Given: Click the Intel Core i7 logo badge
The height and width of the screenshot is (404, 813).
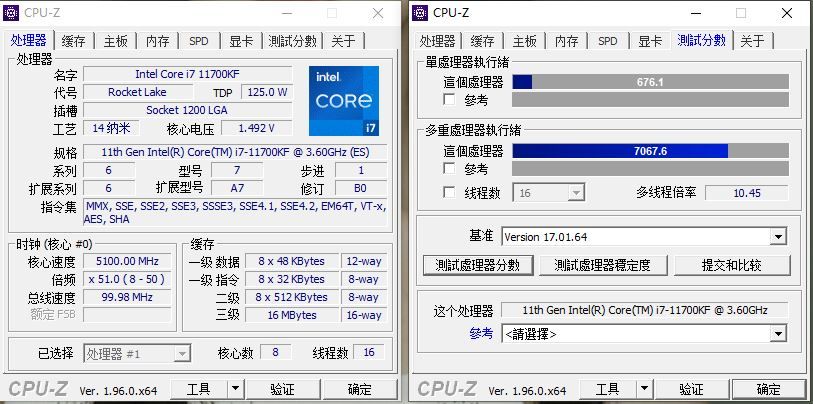Looking at the screenshot, I should click(x=344, y=101).
